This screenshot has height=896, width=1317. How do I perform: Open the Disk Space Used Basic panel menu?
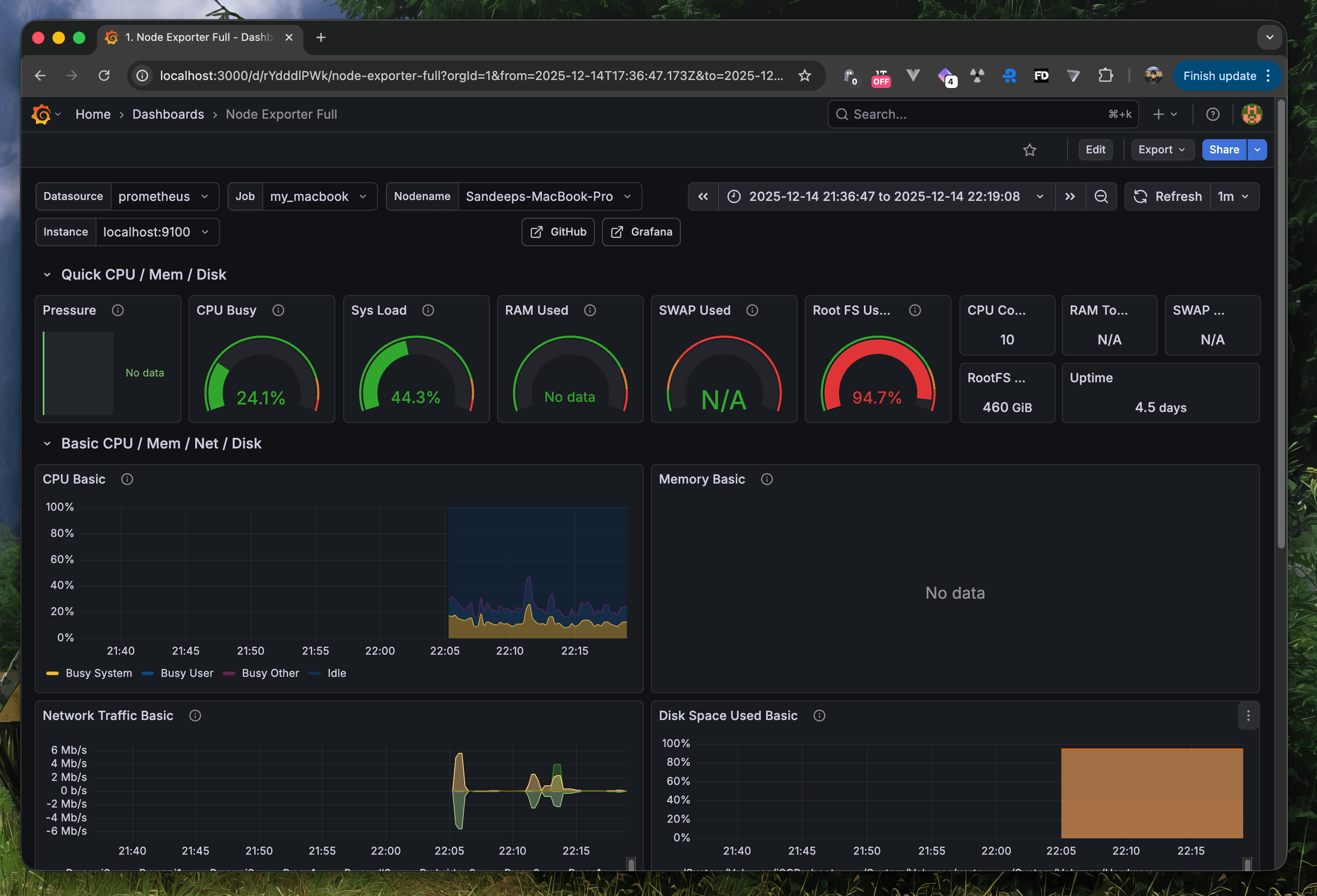(1248, 716)
